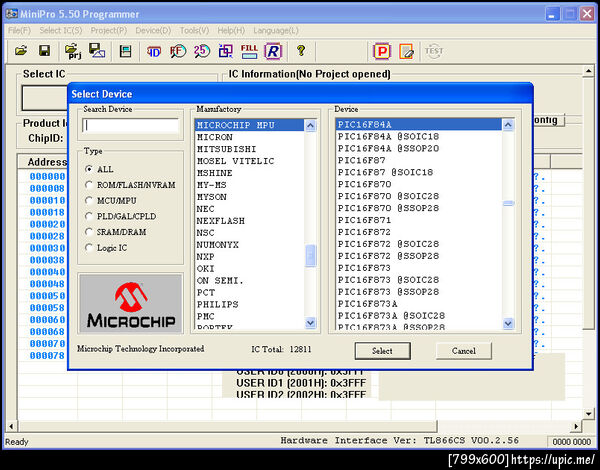Select PIC16F870 @SSOP28 device

coord(419,208)
